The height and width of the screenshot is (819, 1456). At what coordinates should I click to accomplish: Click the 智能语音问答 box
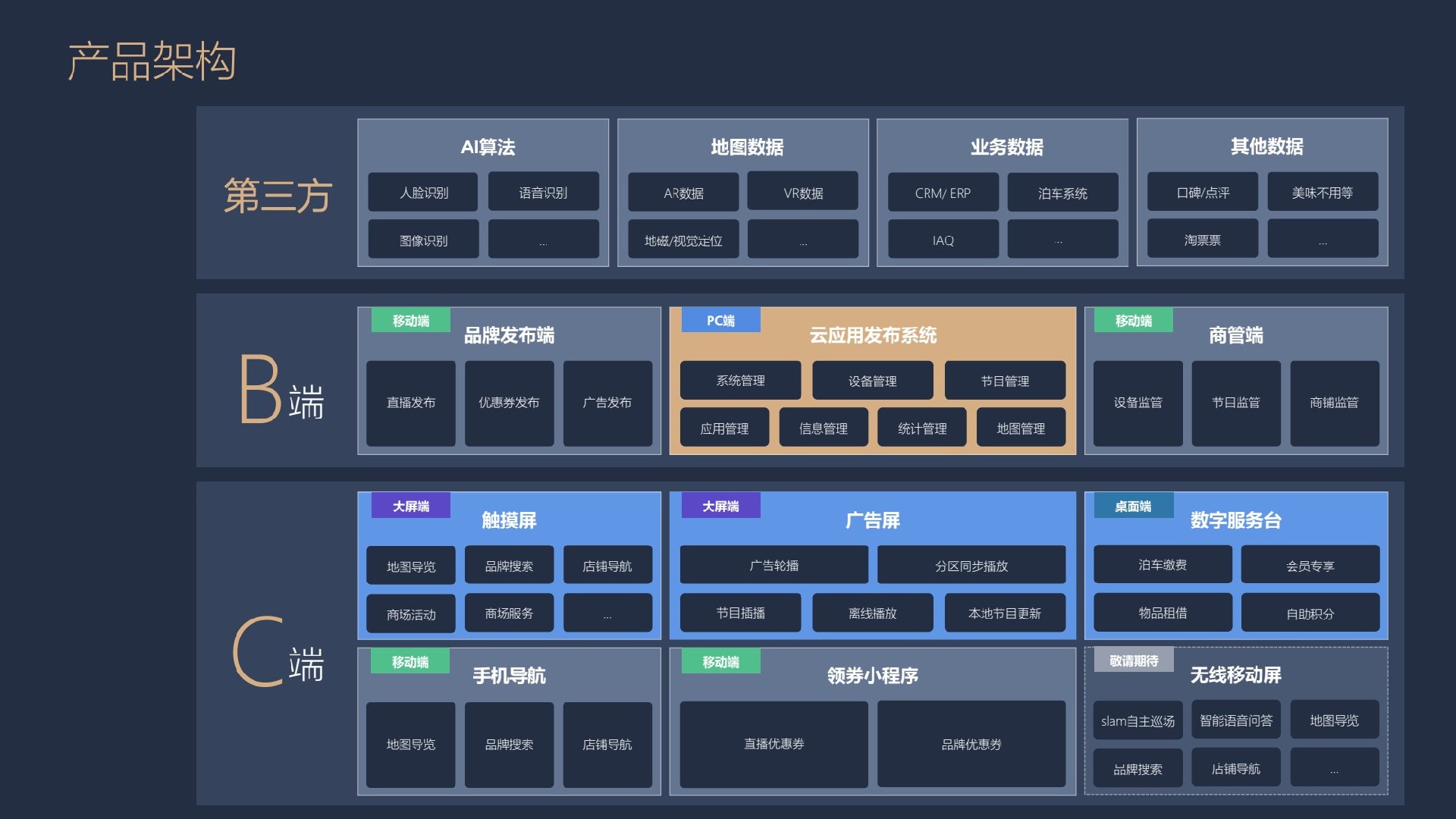point(1236,720)
